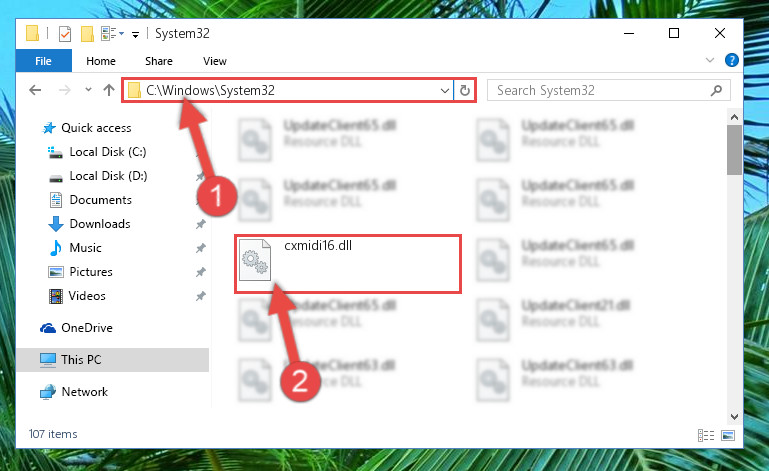
Task: Expand the ribbon with the chevron
Action: pyautogui.click(x=709, y=60)
